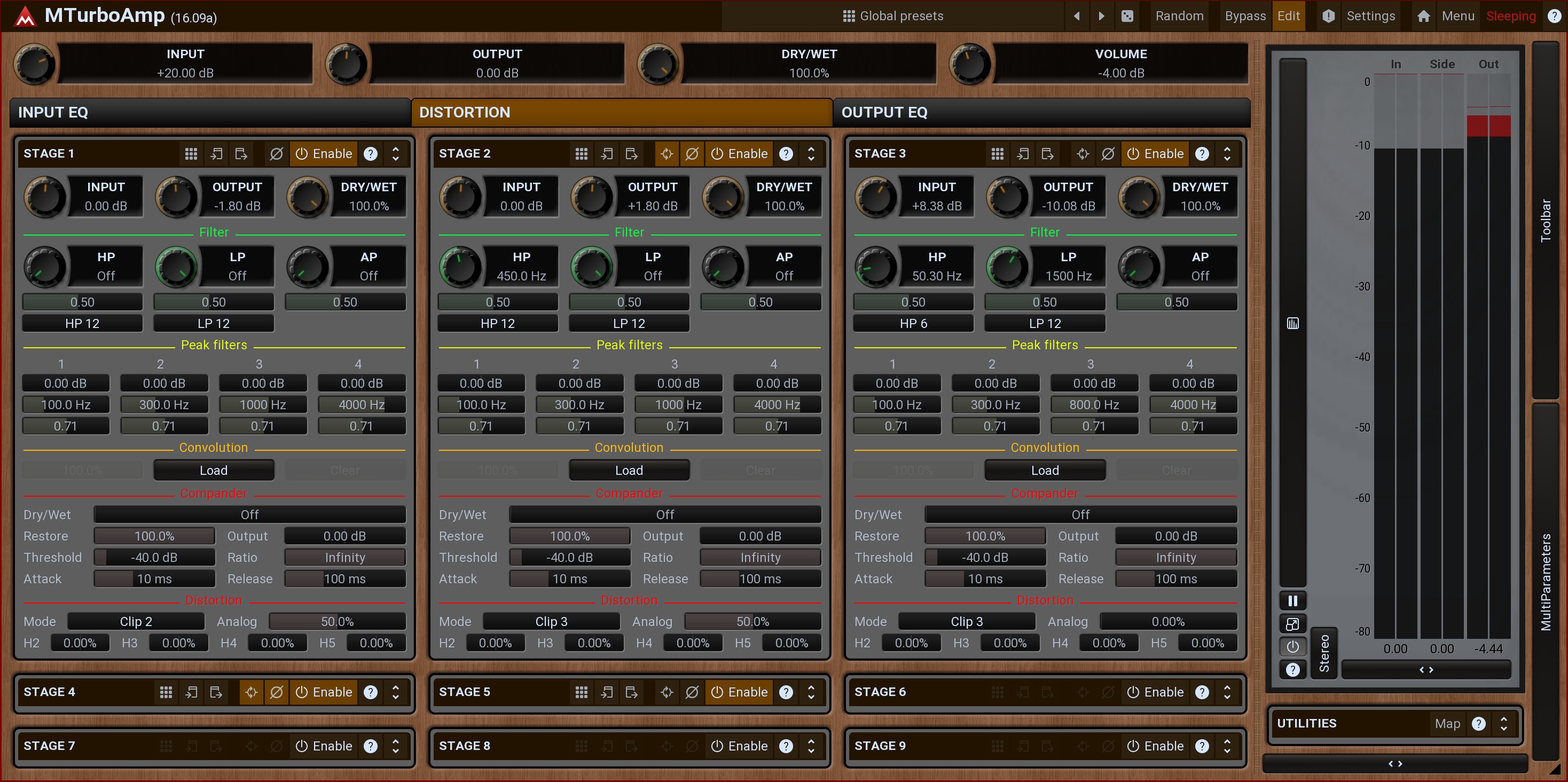Open Stage 1 presets grid icon
The image size is (1568, 782).
(x=191, y=154)
